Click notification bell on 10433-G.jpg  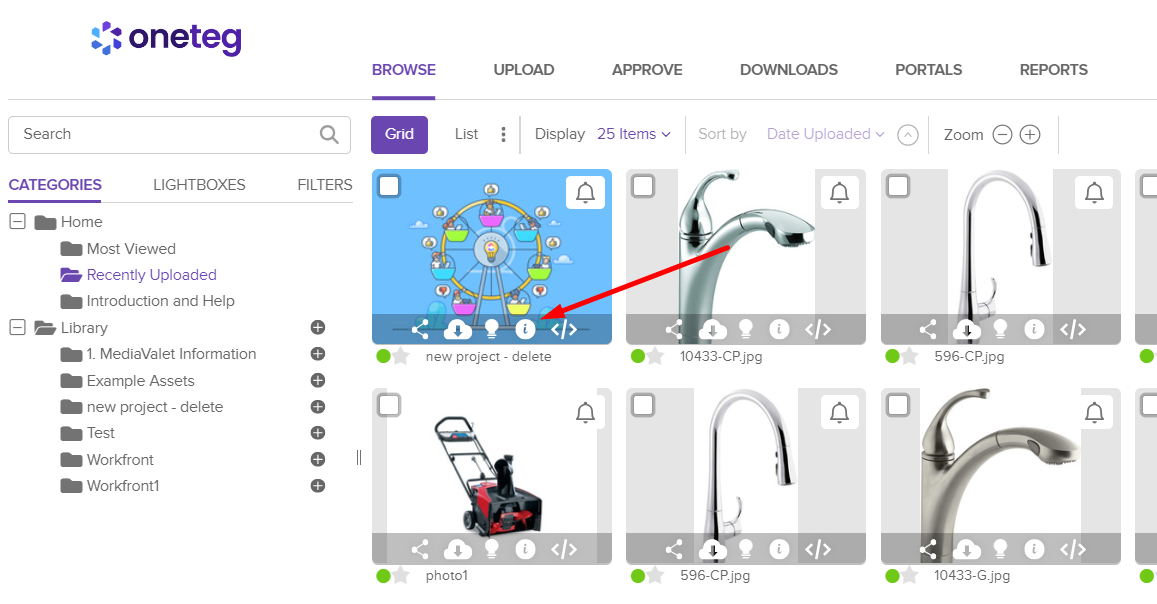pos(1094,412)
